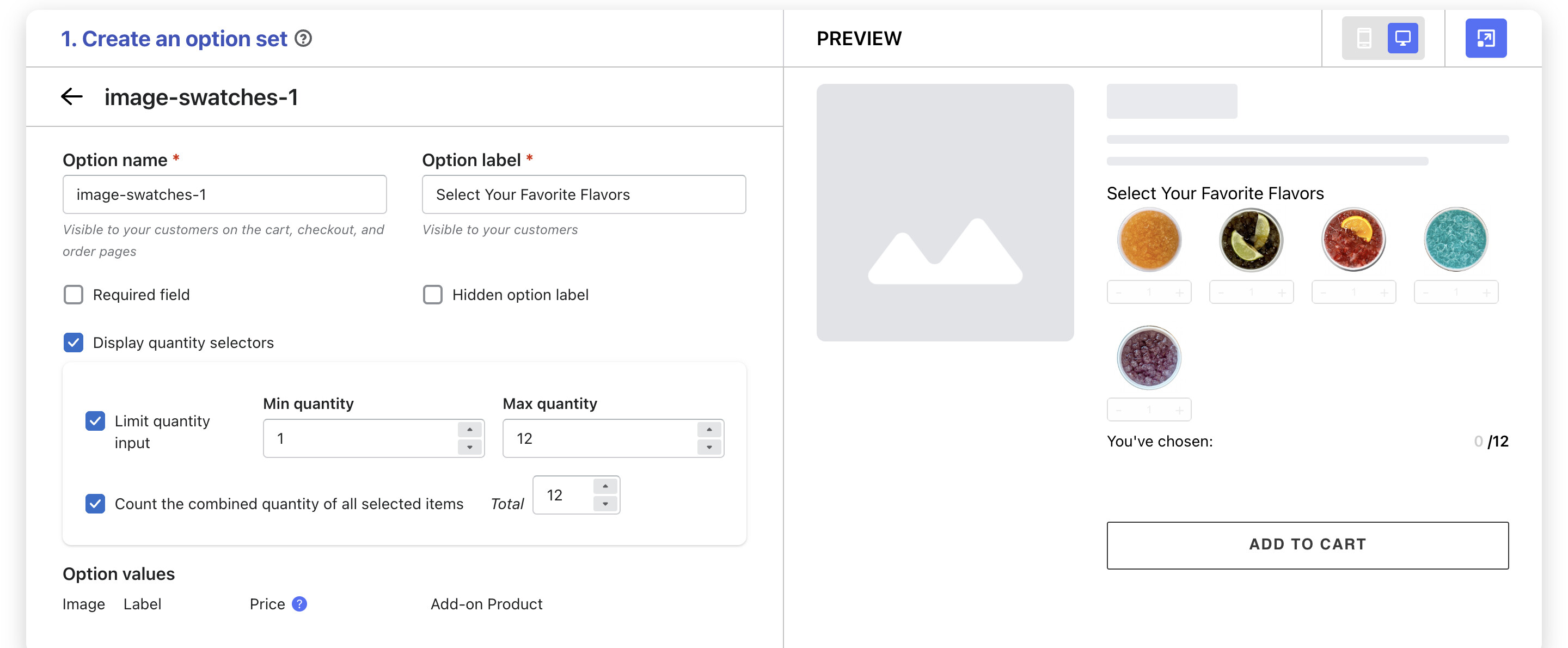
Task: Increase Min quantity with up arrow
Action: pyautogui.click(x=469, y=429)
